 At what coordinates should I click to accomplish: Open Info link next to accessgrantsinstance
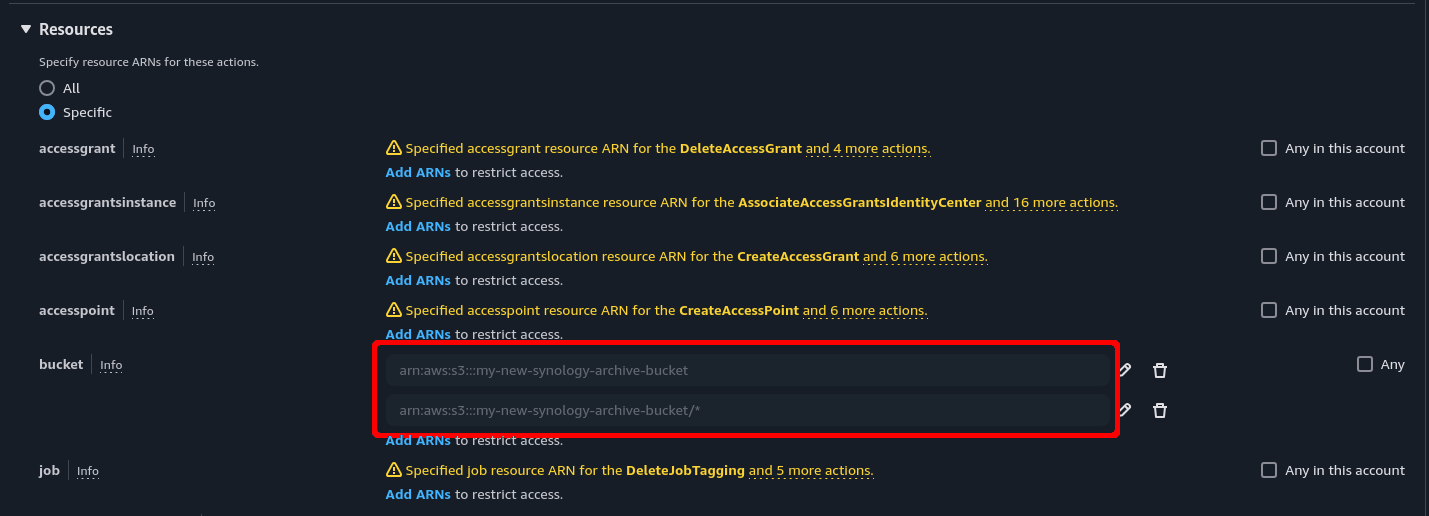204,203
